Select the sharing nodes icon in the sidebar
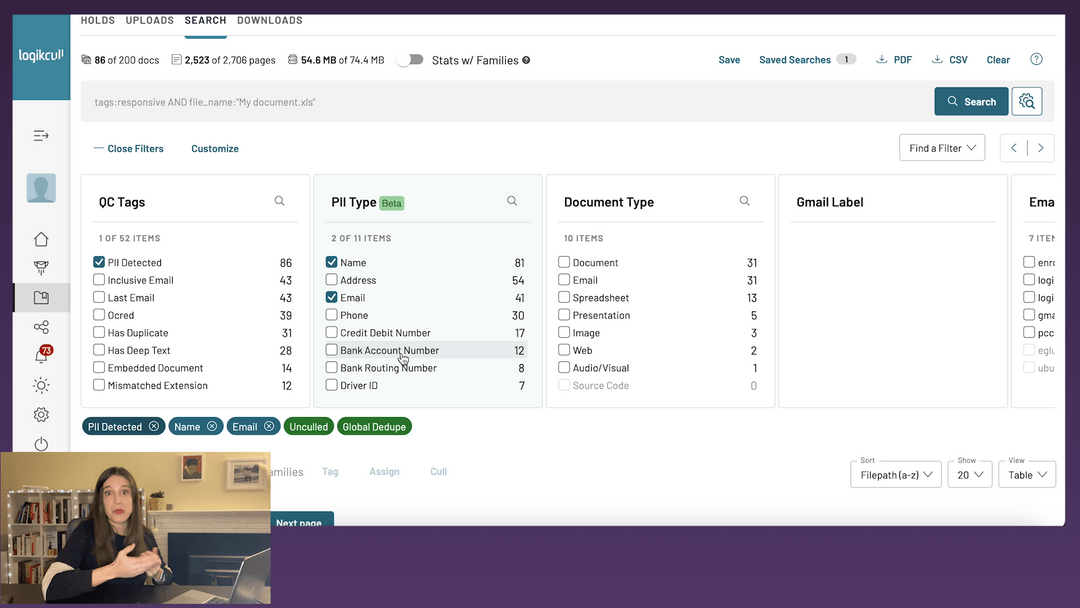Viewport: 1080px width, 608px height. (41, 326)
